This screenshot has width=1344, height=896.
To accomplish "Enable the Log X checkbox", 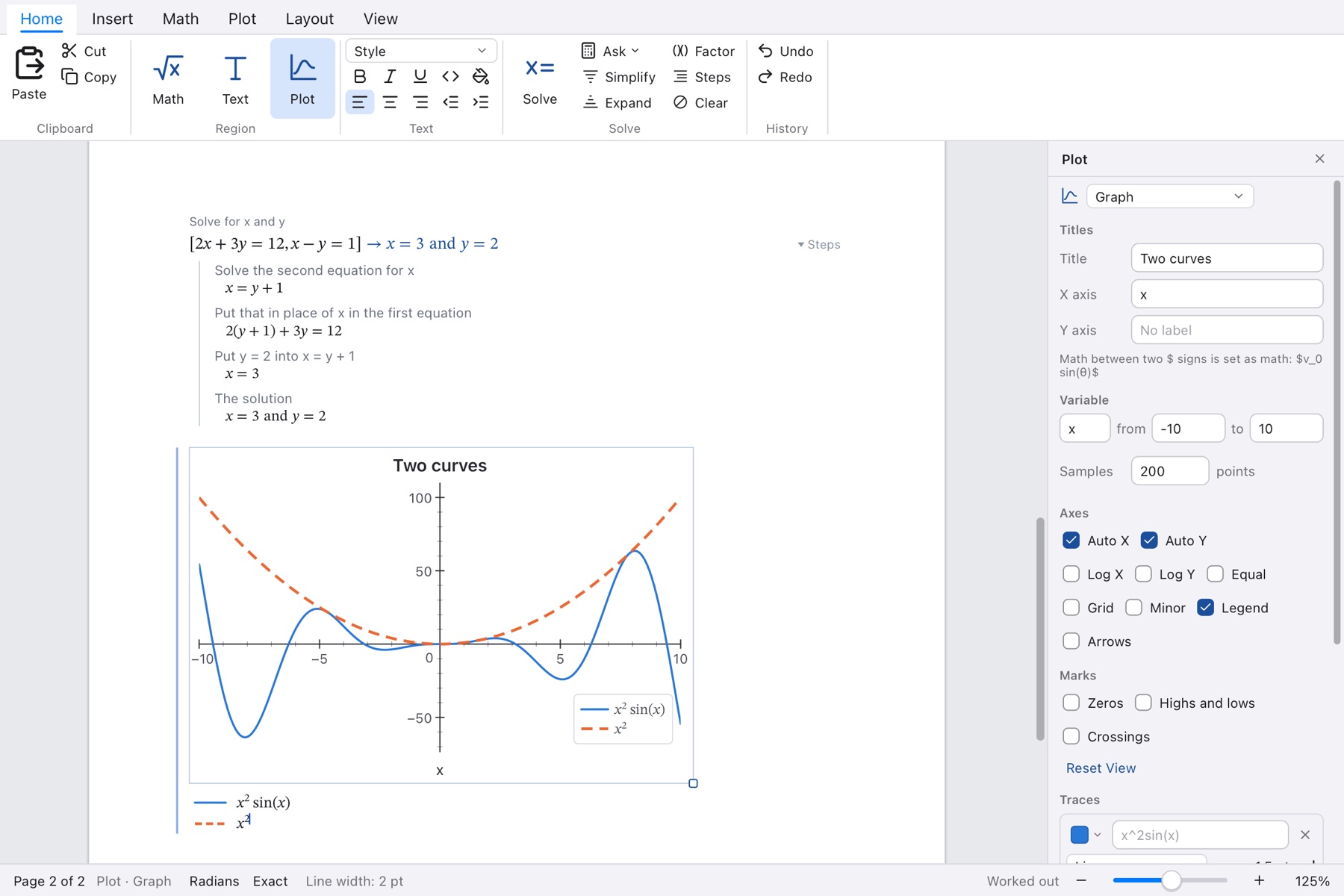I will [x=1071, y=574].
